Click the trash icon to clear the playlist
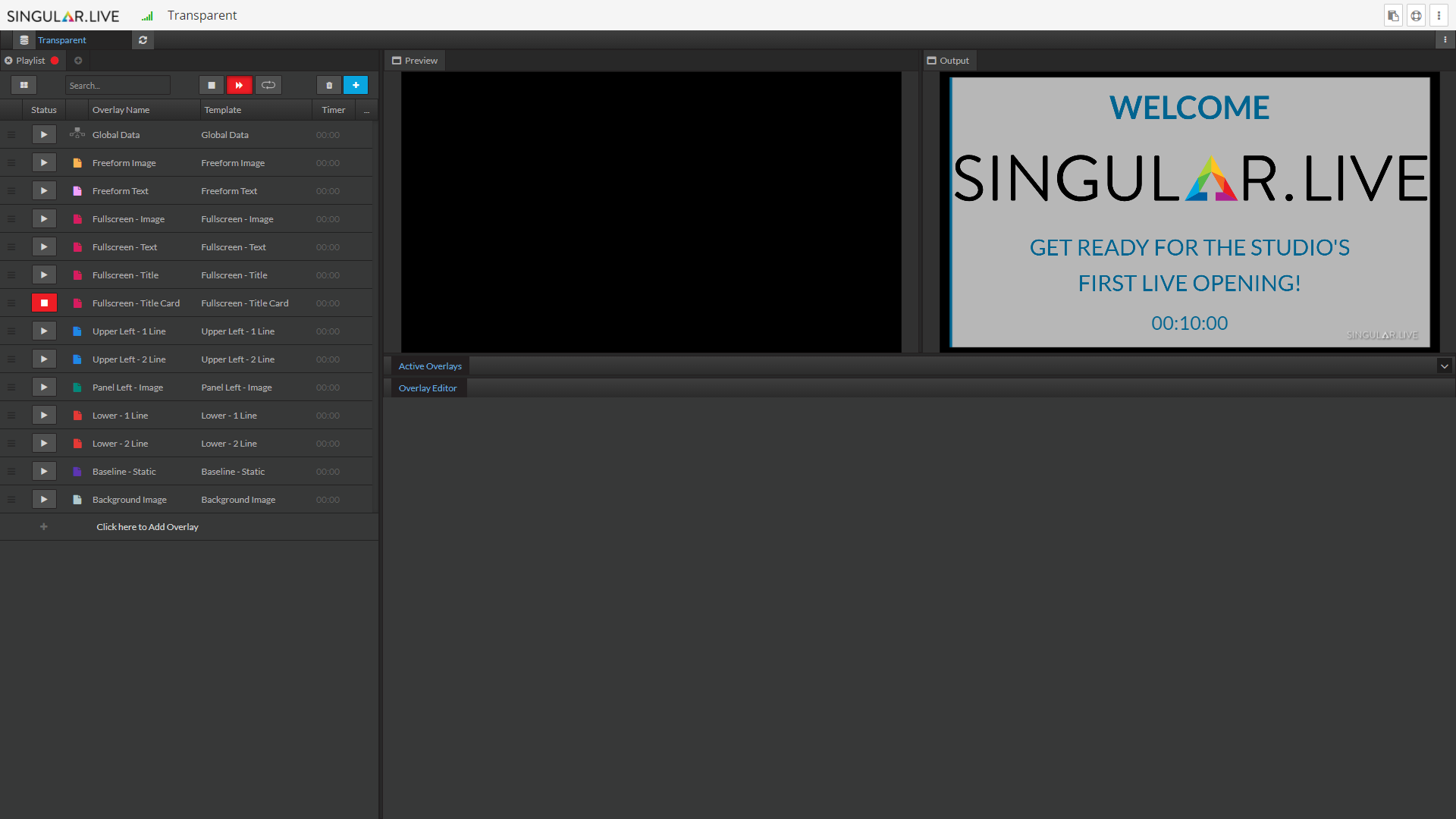The image size is (1456, 819). pos(328,85)
